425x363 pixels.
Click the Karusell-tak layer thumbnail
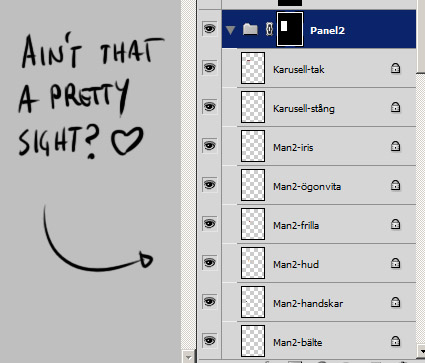coord(253,68)
